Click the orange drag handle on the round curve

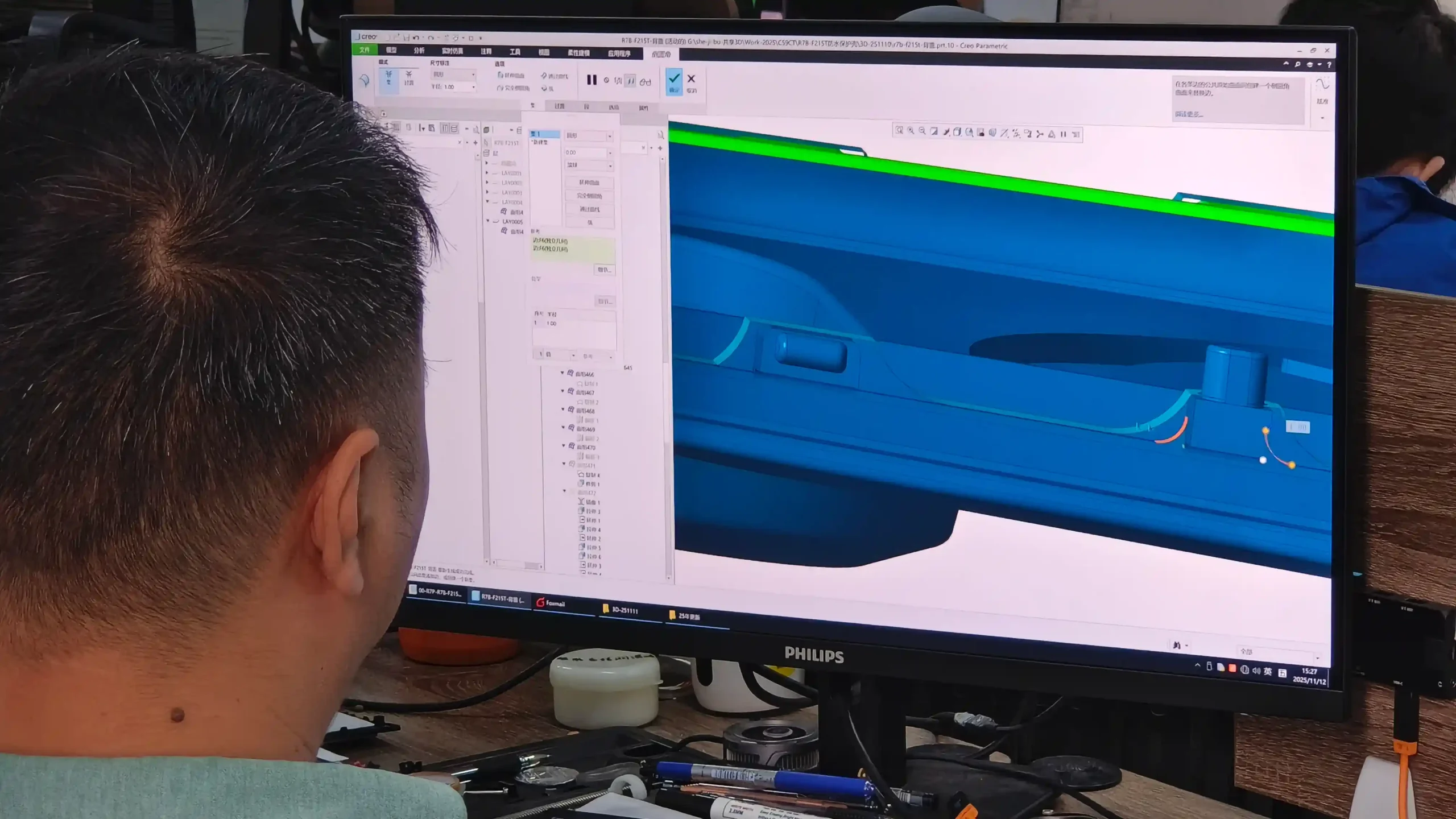1265,431
